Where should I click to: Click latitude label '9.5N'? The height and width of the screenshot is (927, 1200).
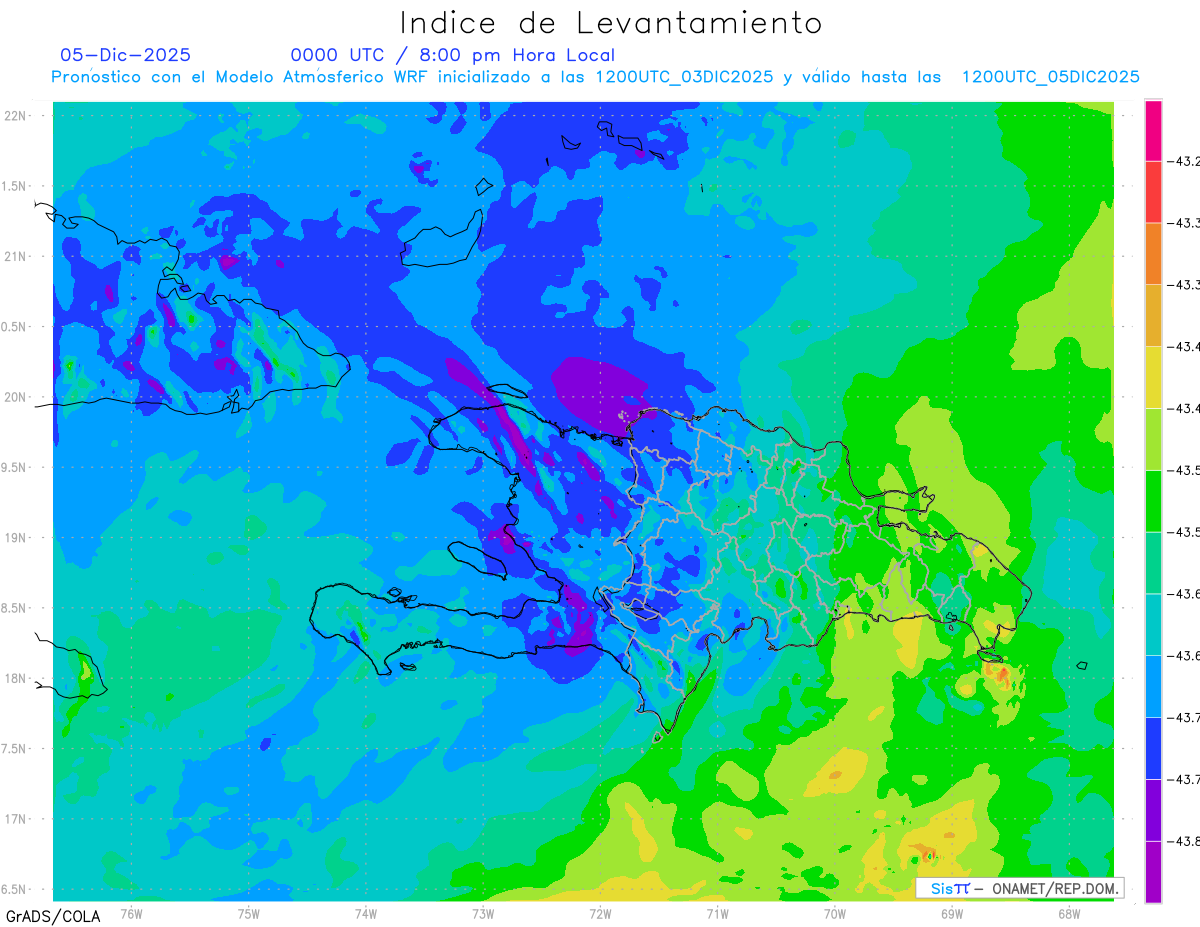point(15,467)
